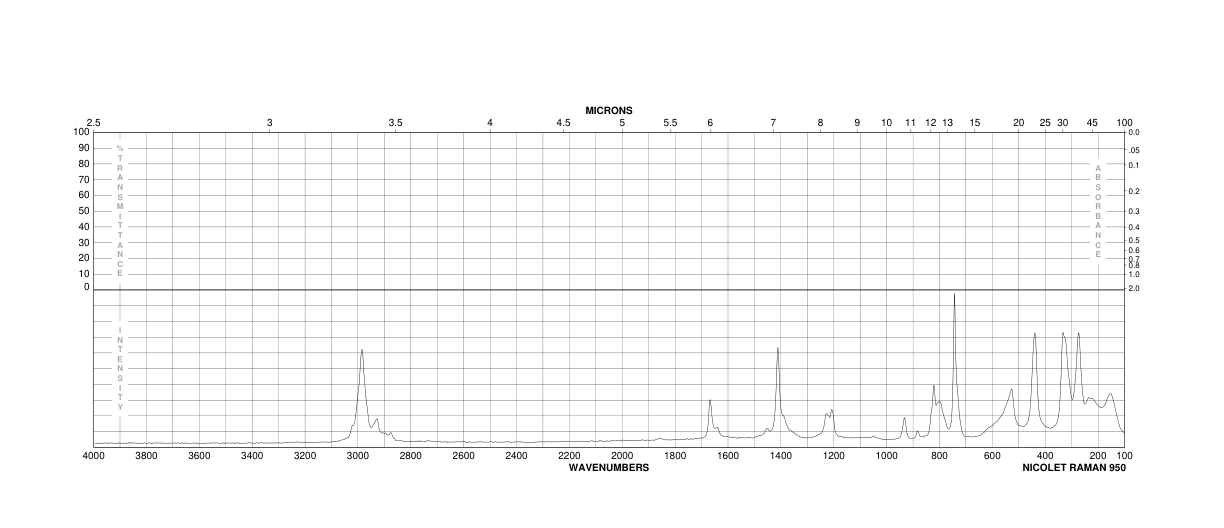Click the 400 wavenumber tick label

point(1045,456)
